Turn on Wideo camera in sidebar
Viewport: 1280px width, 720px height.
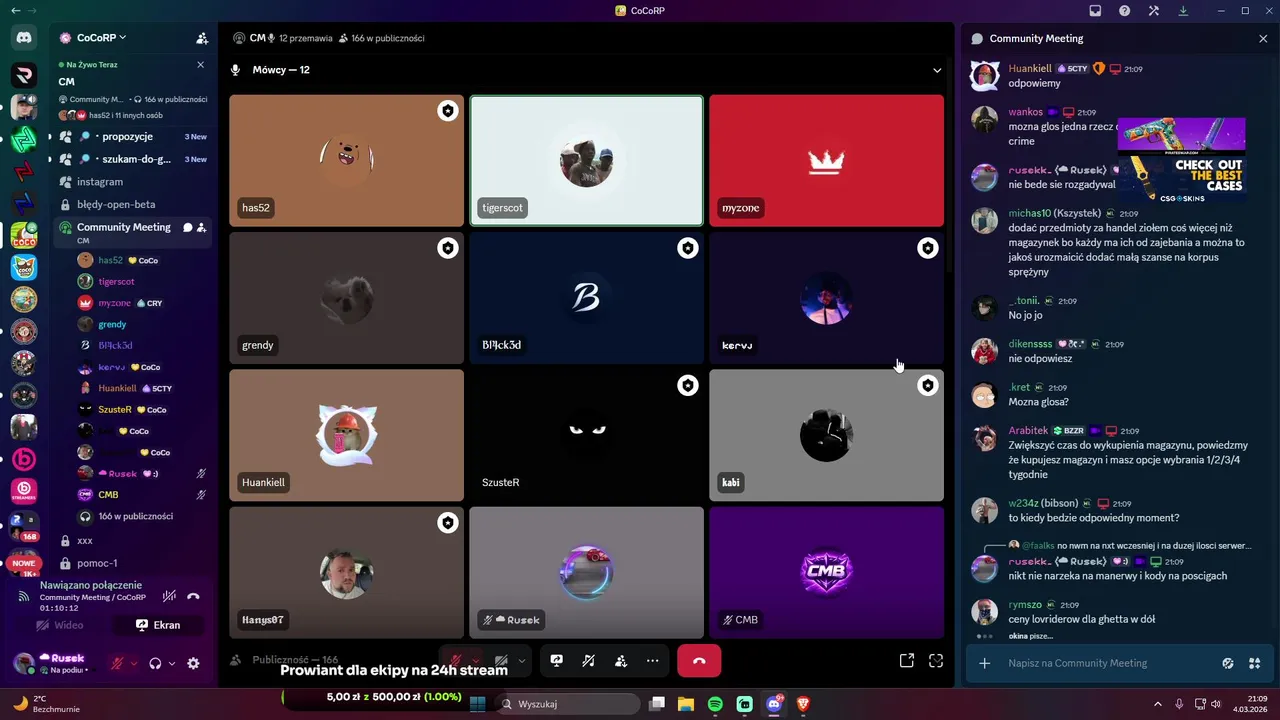(59, 625)
